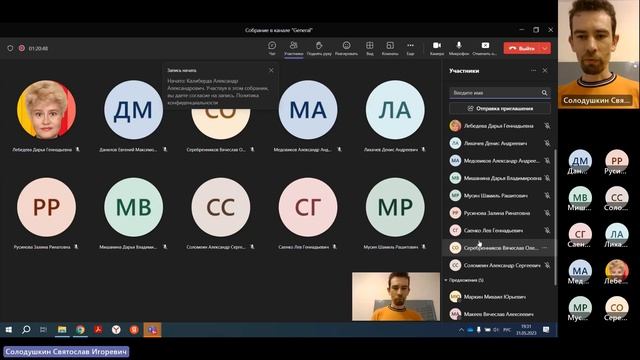Click the ЛА avatar tile in grid
The image size is (640, 360).
point(395,109)
